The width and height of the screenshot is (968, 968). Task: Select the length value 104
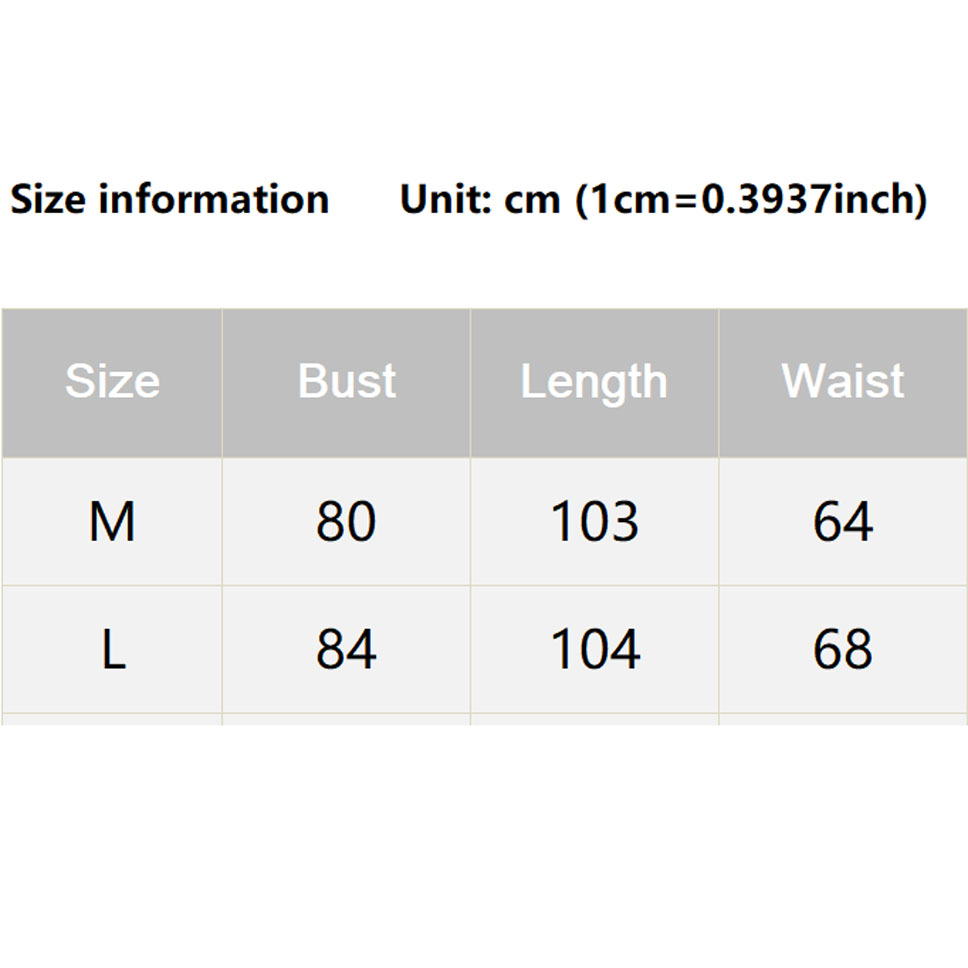point(594,650)
